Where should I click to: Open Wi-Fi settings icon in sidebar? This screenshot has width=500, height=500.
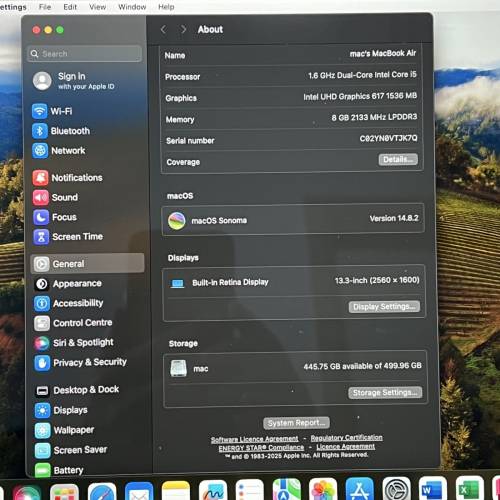(39, 111)
